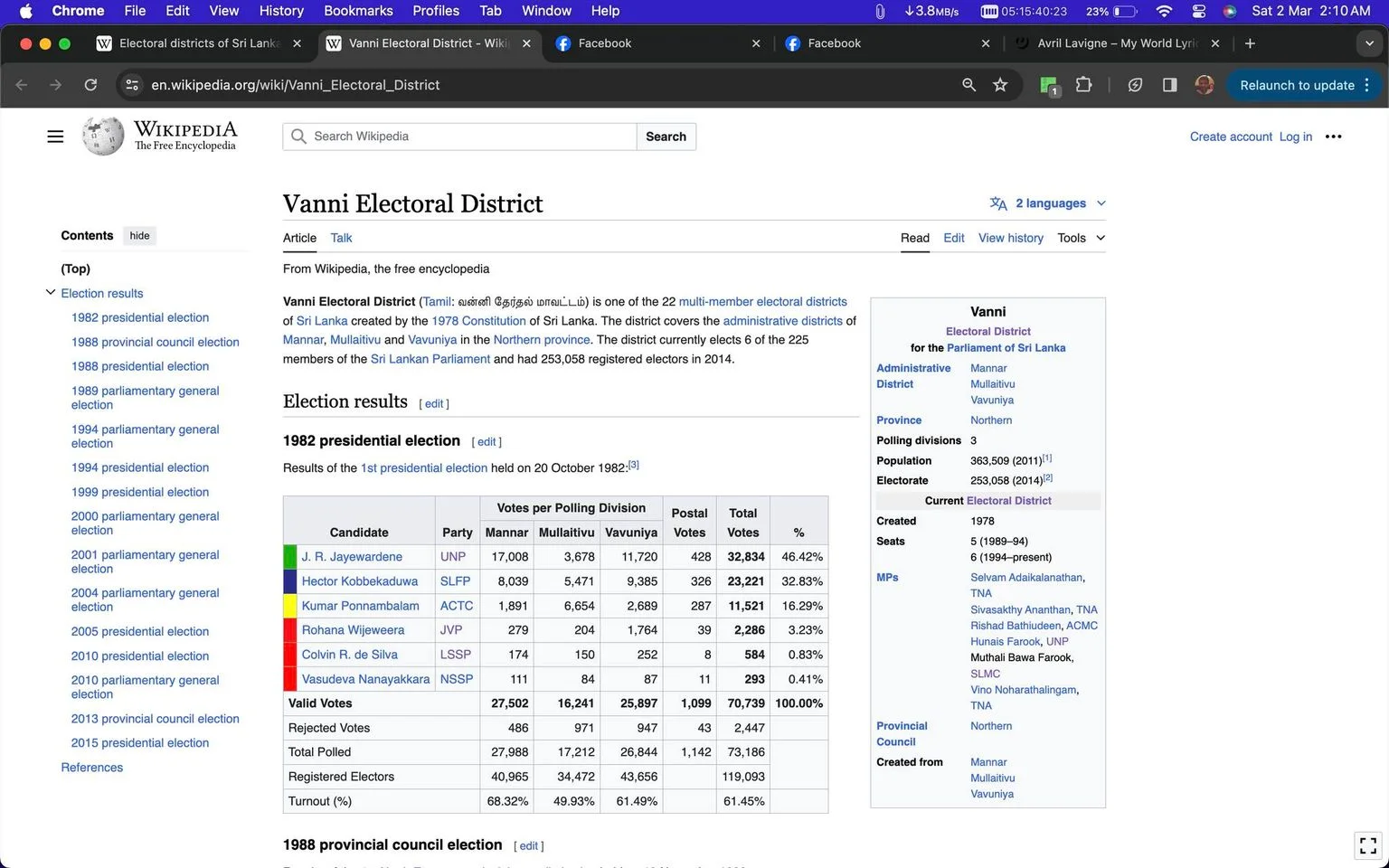Image resolution: width=1389 pixels, height=868 pixels.
Task: Click the browser back arrow
Action: pos(22,85)
